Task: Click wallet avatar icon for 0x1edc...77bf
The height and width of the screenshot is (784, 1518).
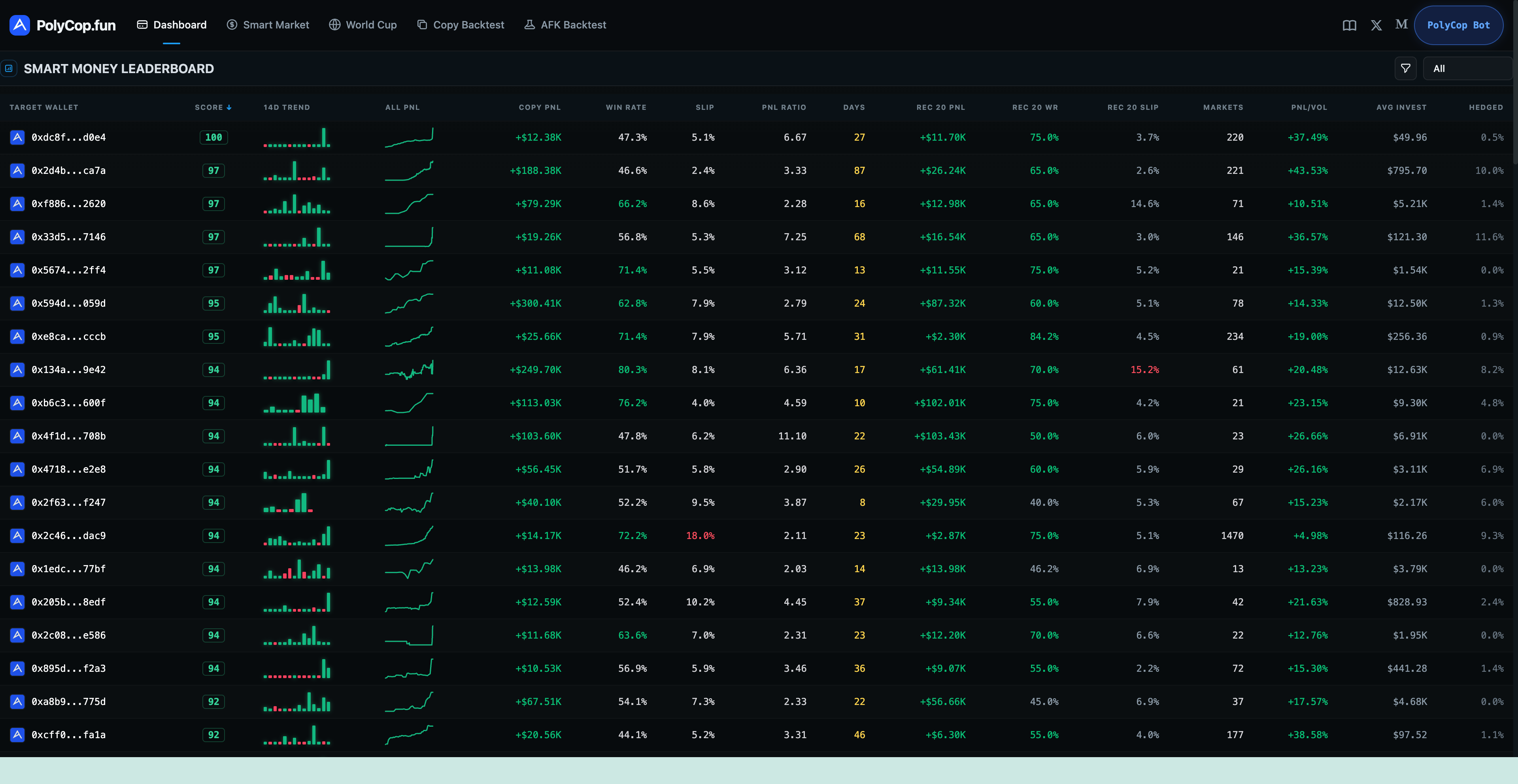Action: click(x=18, y=568)
